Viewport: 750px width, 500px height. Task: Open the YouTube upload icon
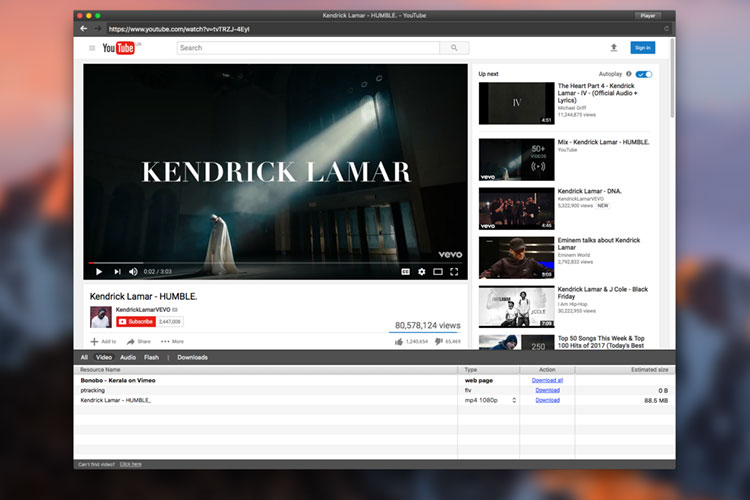coord(614,47)
